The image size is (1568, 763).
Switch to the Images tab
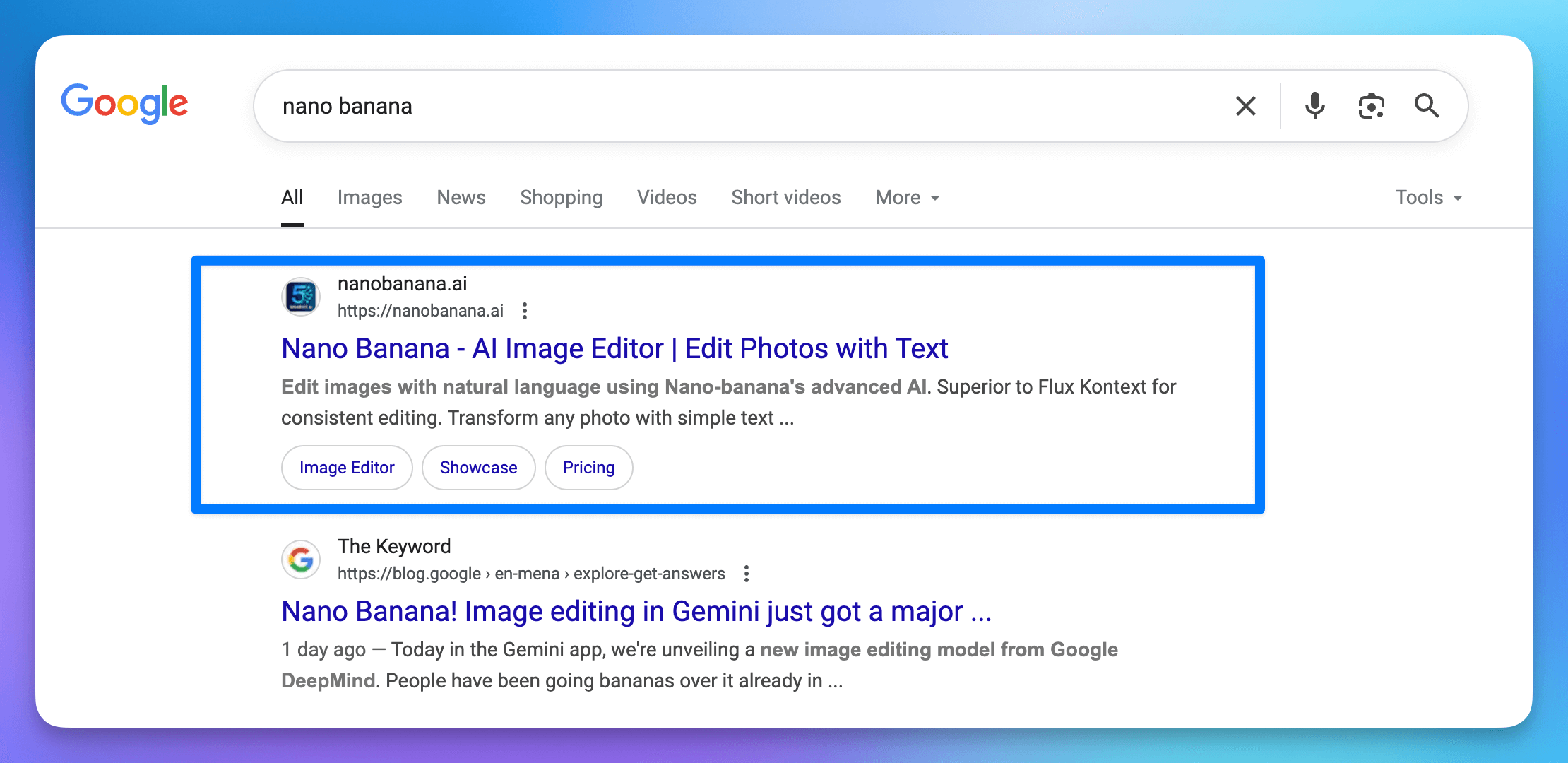369,198
